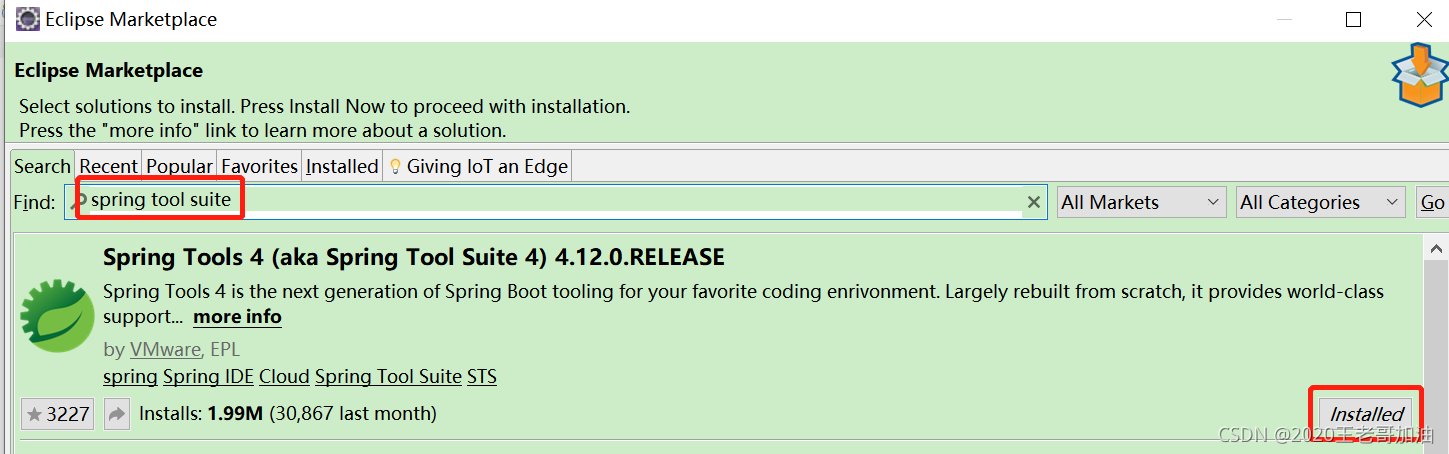
Task: Expand the All Markets dropdown
Action: click(x=1142, y=202)
